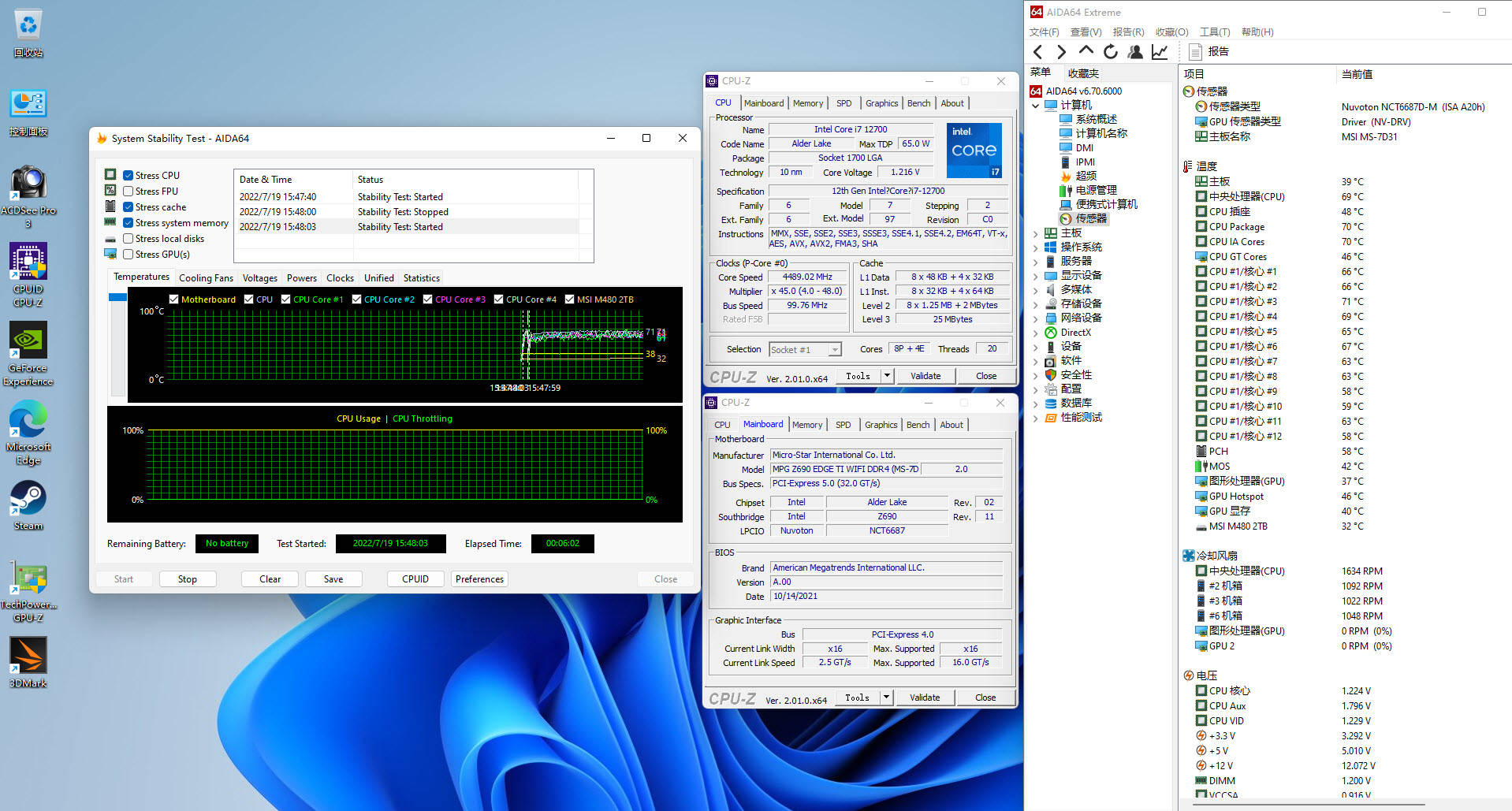This screenshot has height=811, width=1512.
Task: Click the 项目 column header
Action: (1194, 74)
